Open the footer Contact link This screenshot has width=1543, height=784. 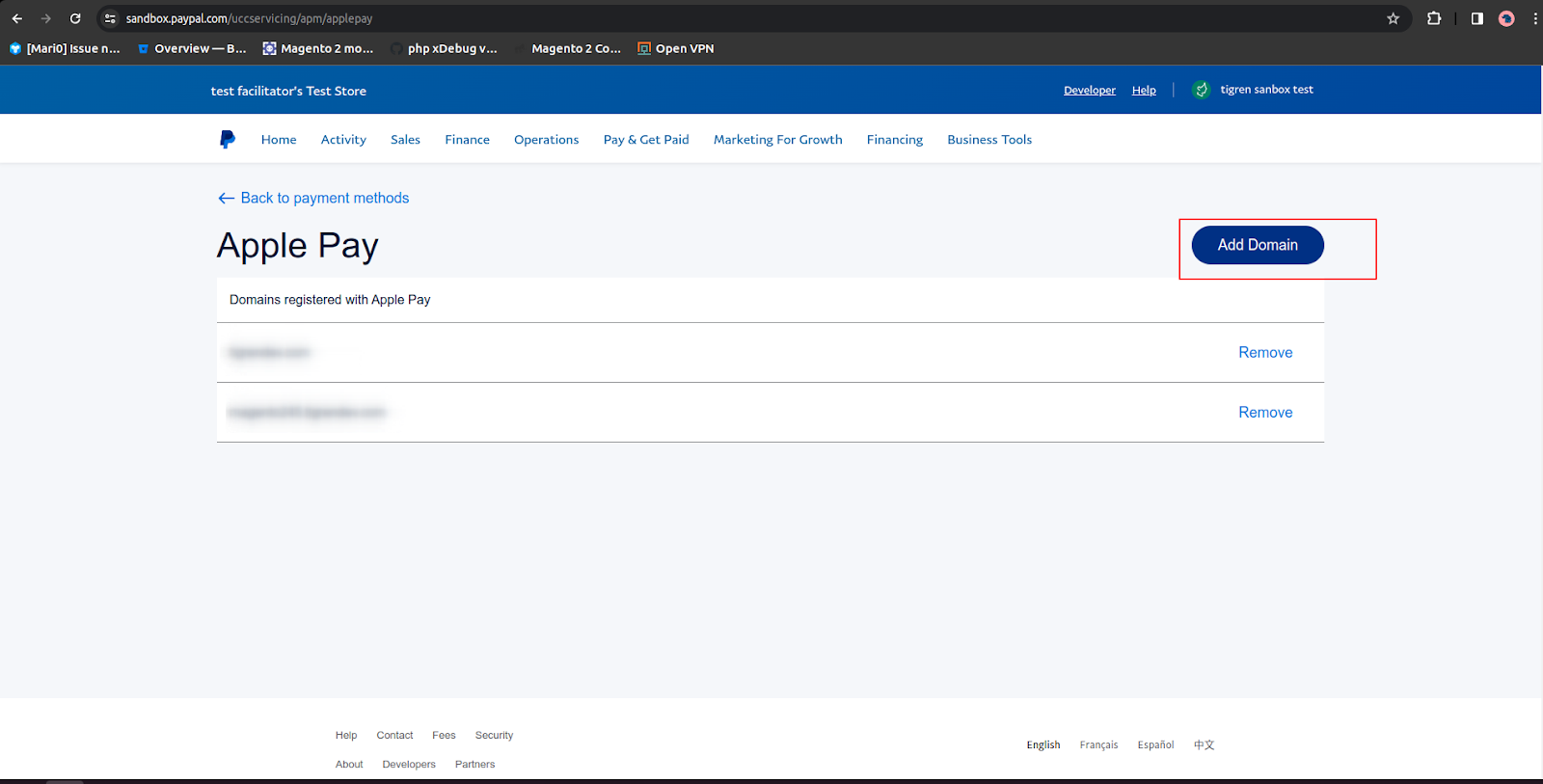(394, 735)
